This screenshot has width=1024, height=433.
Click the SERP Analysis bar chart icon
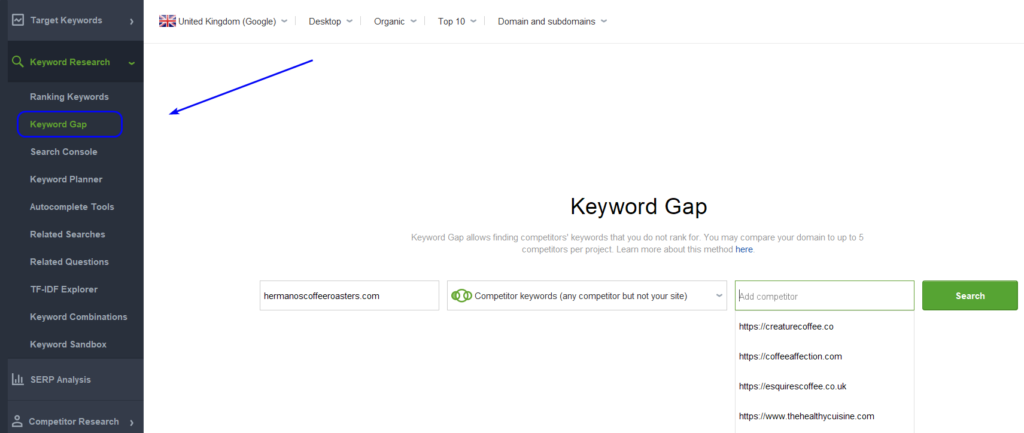pos(18,379)
